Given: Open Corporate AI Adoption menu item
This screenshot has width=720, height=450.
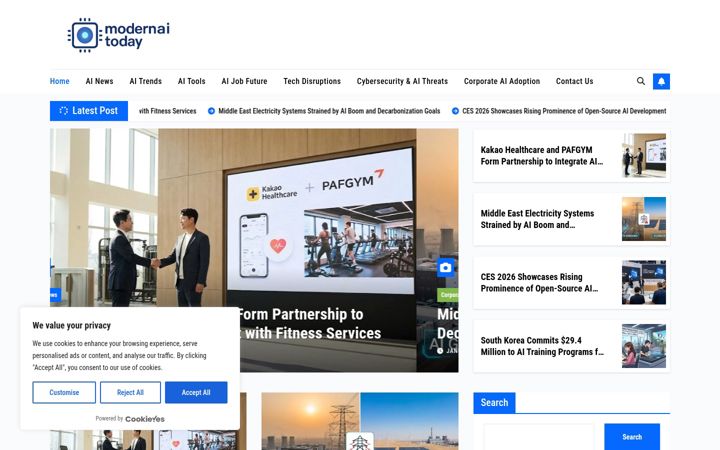Looking at the screenshot, I should tap(502, 81).
